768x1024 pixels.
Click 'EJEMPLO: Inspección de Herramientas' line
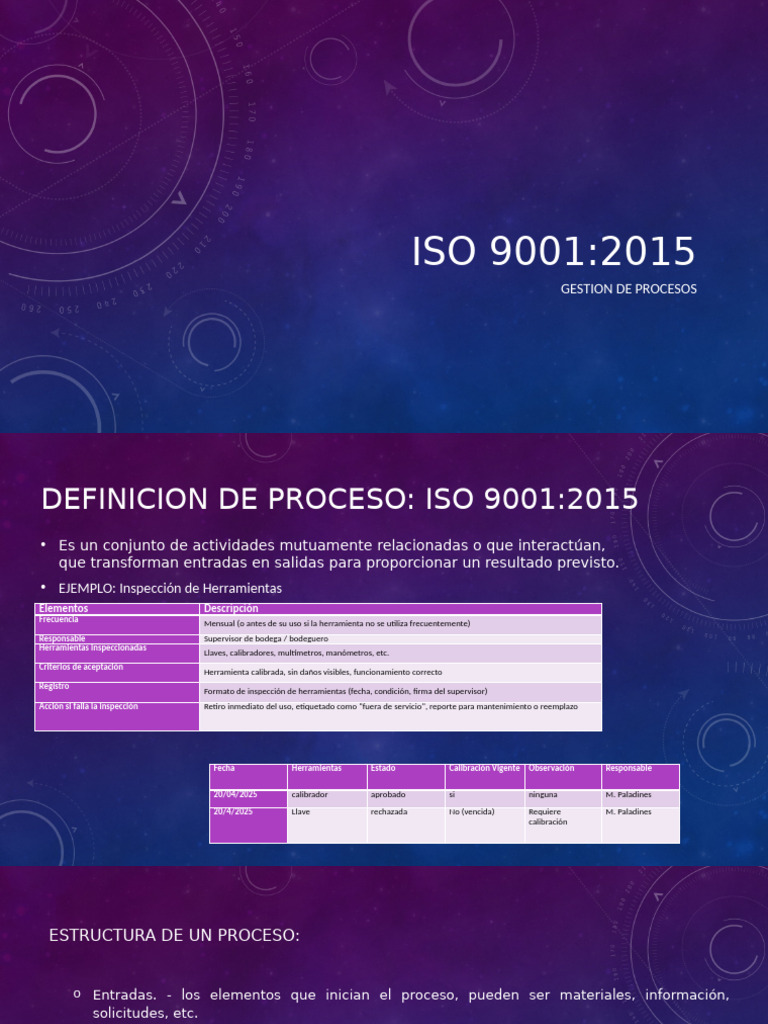(x=170, y=588)
